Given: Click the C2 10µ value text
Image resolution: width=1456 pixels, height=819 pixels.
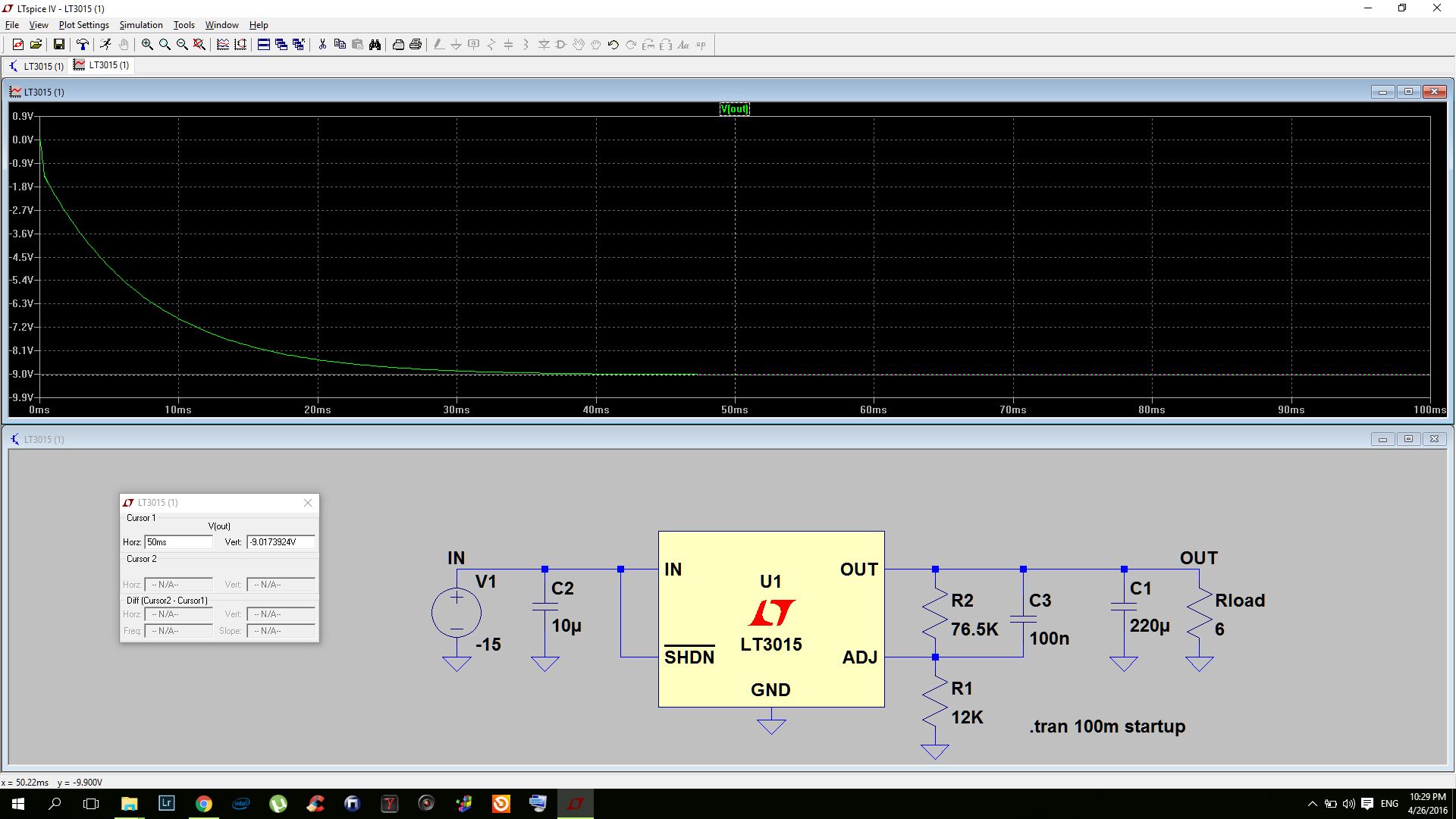Looking at the screenshot, I should click(566, 626).
